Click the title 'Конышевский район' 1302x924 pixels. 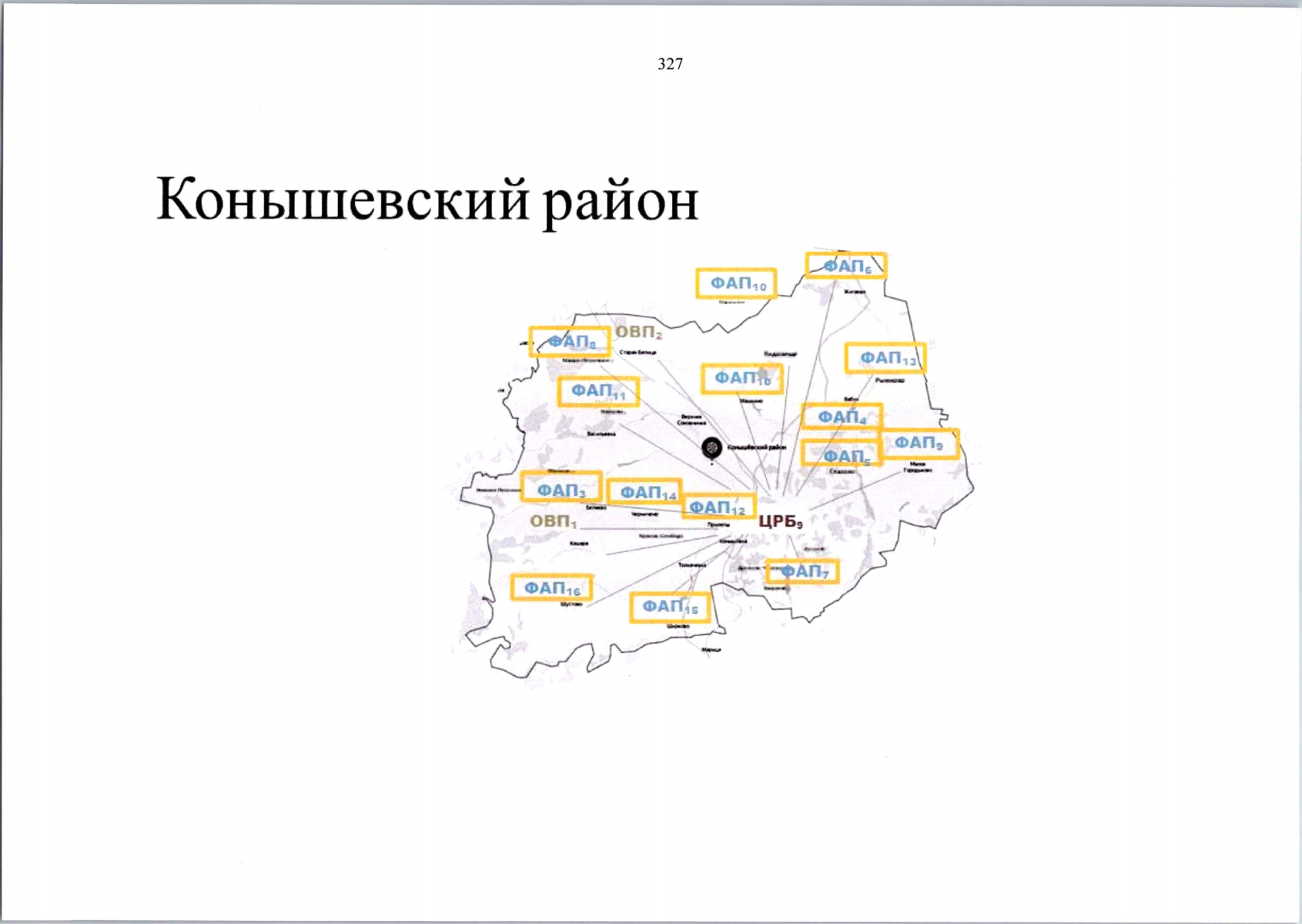click(427, 200)
